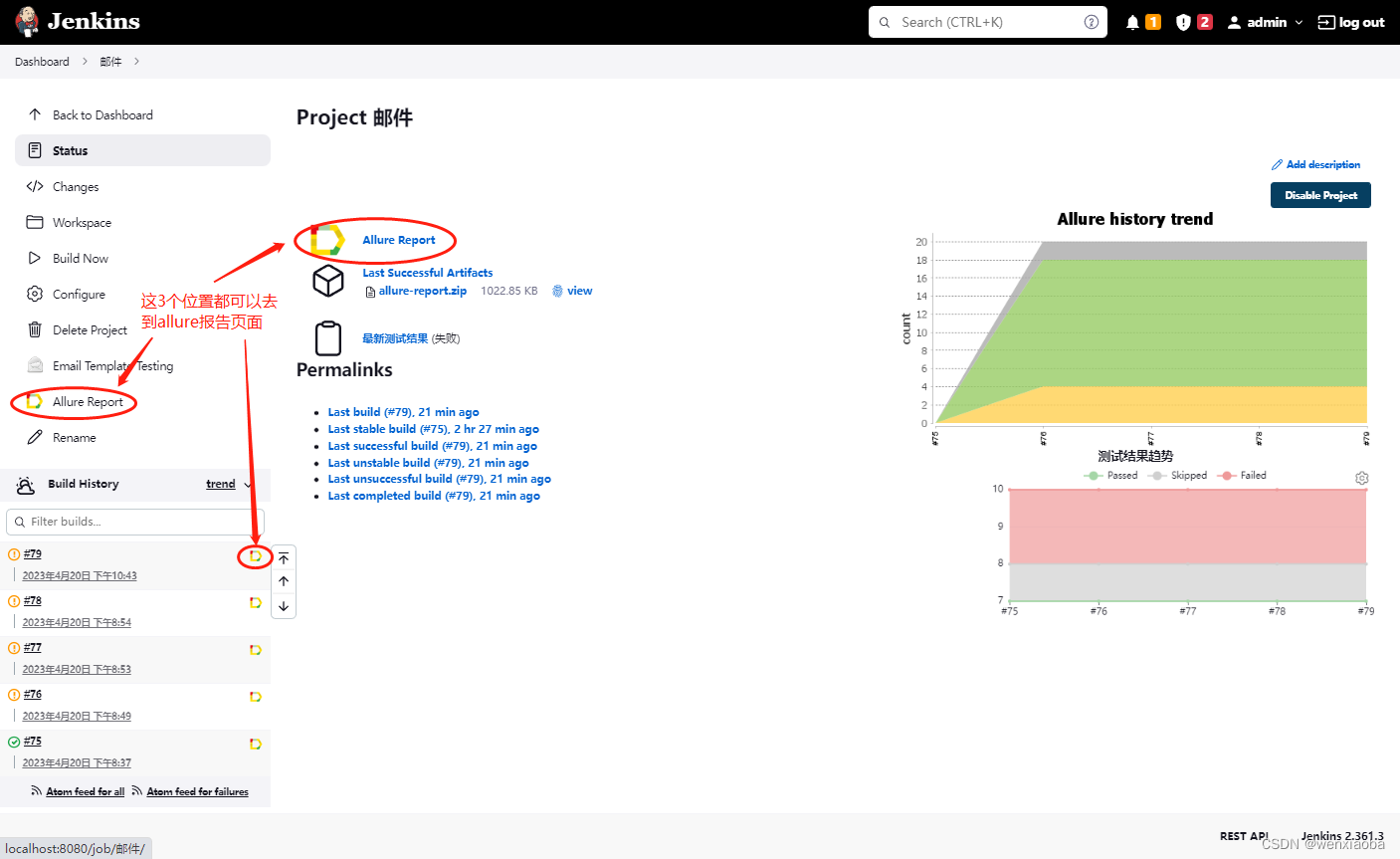Click the Last Successful Artifacts box icon
1400x859 pixels.
click(328, 281)
